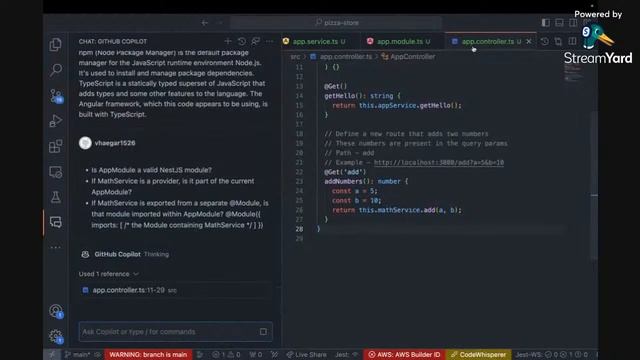Click CodeWhisperer in status bar
Viewport: 640px width, 360px height.
478,355
